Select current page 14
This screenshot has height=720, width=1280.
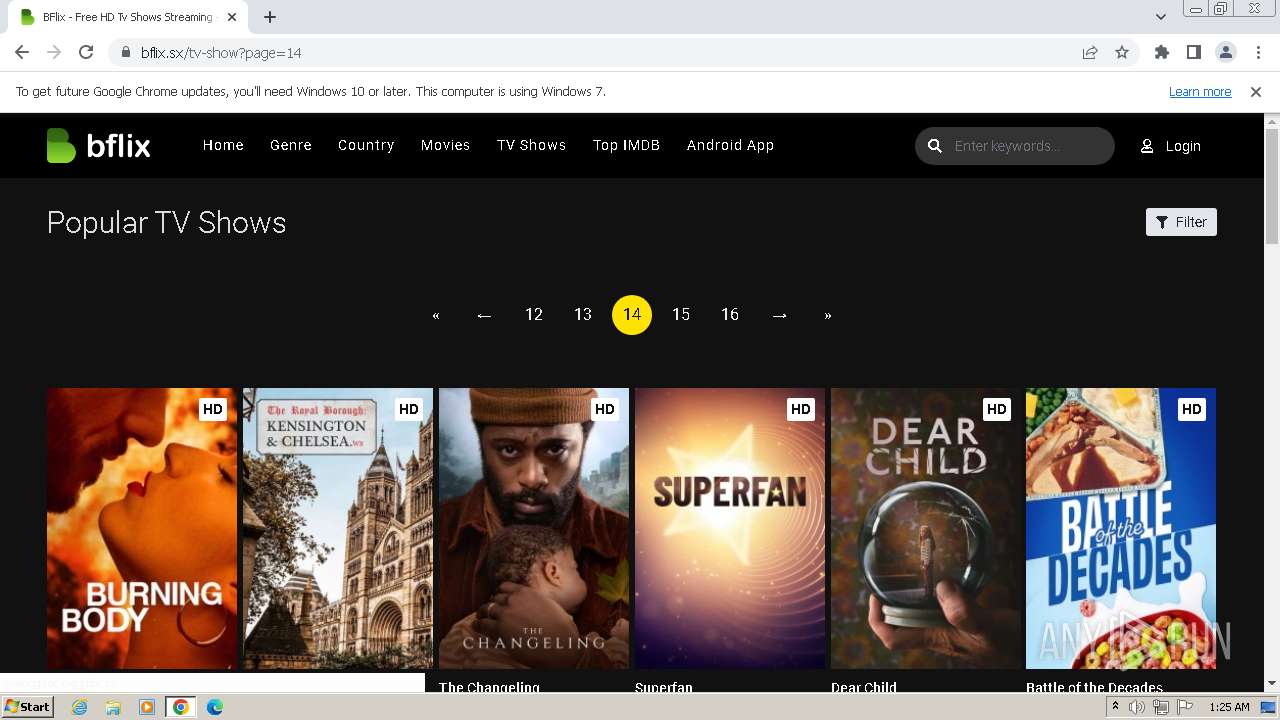632,315
